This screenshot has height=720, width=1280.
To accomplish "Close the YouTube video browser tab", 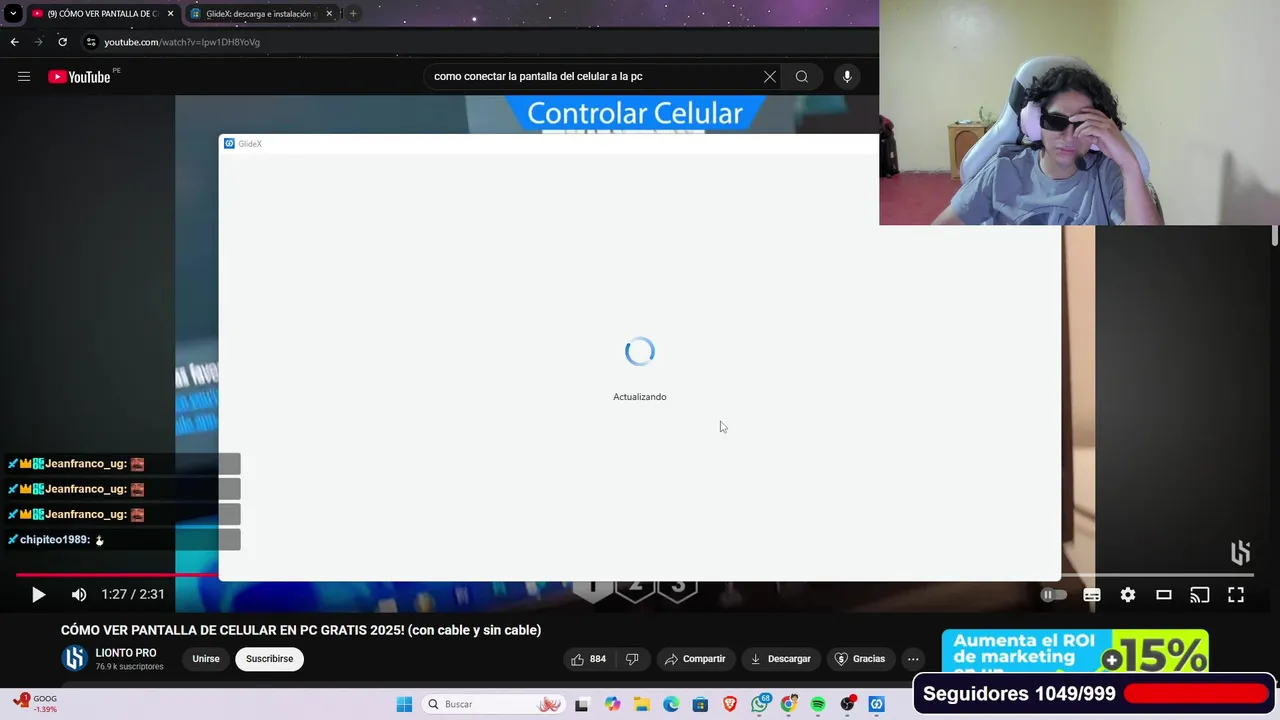I will 170,14.
